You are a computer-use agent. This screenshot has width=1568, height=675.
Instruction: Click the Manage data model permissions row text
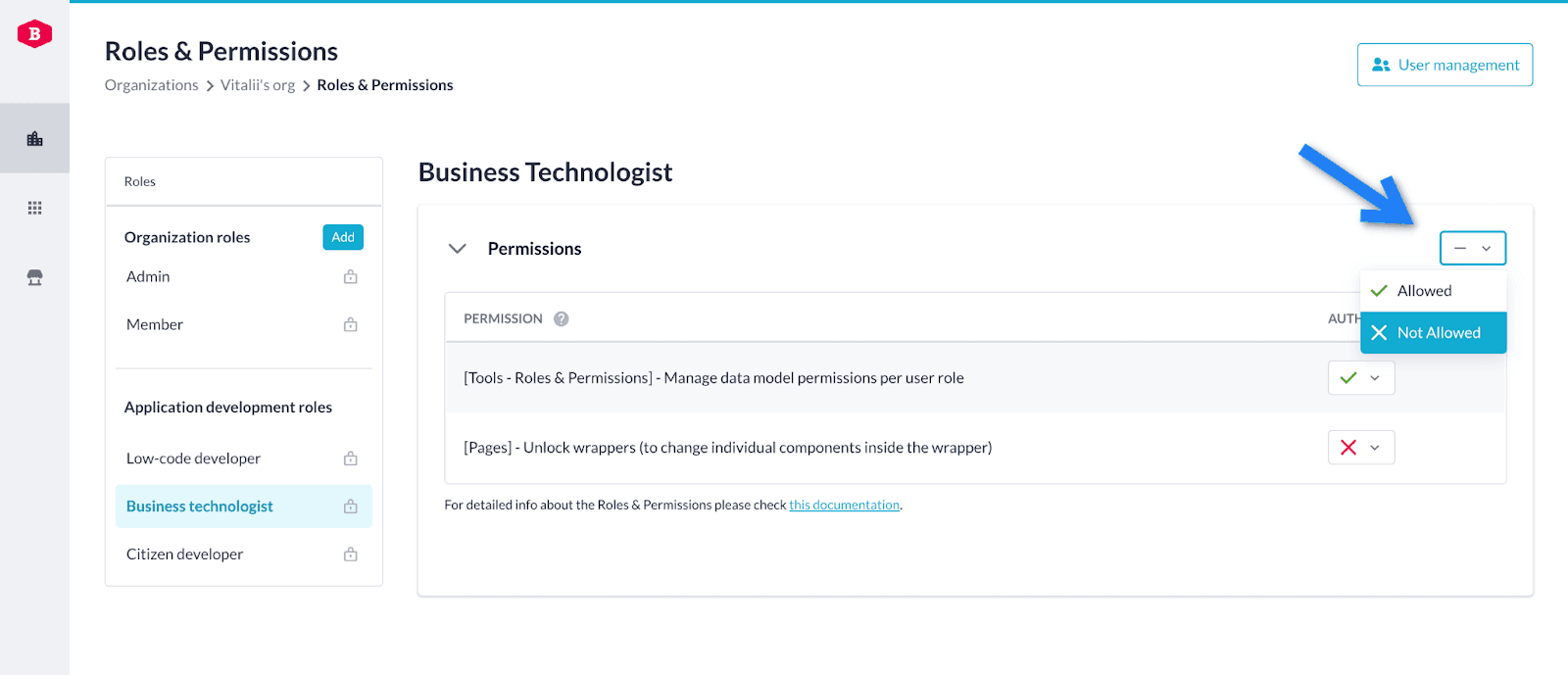pos(713,378)
